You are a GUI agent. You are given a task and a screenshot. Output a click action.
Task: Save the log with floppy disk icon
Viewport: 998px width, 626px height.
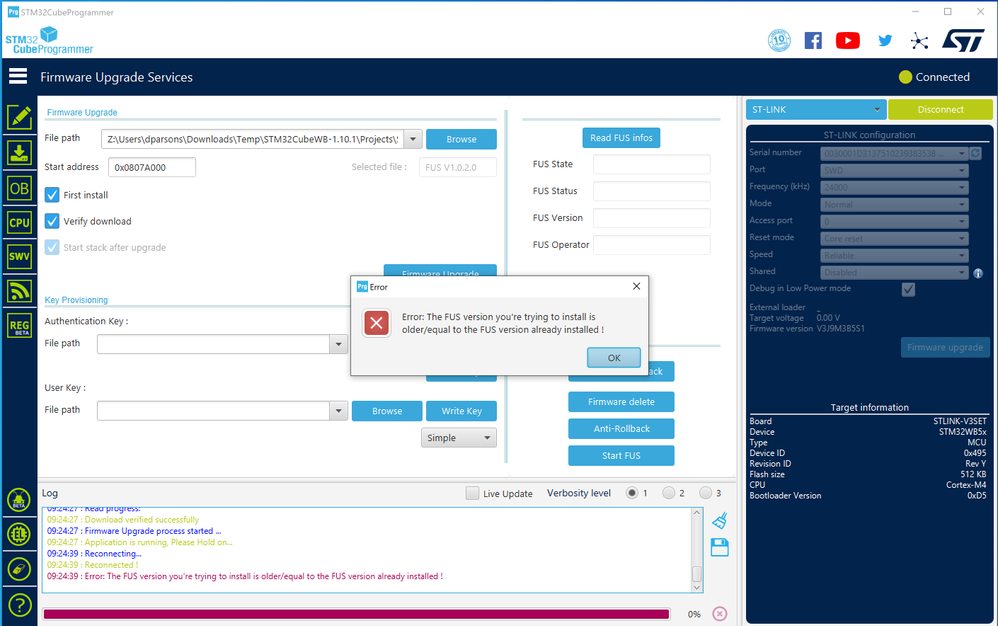pos(719,548)
